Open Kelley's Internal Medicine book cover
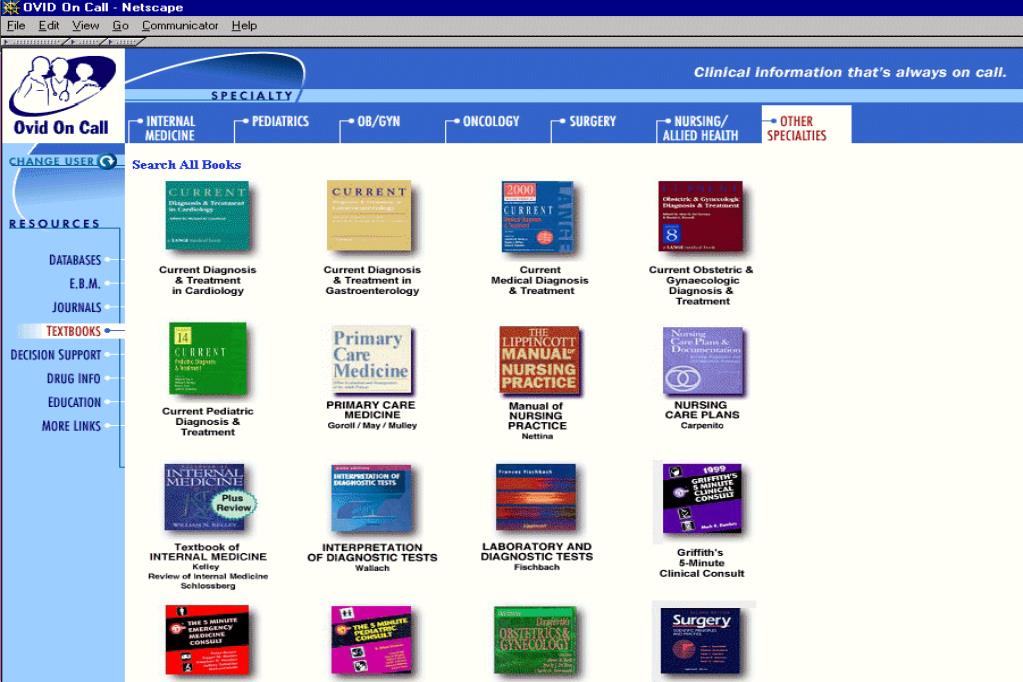1023x682 pixels. click(207, 497)
